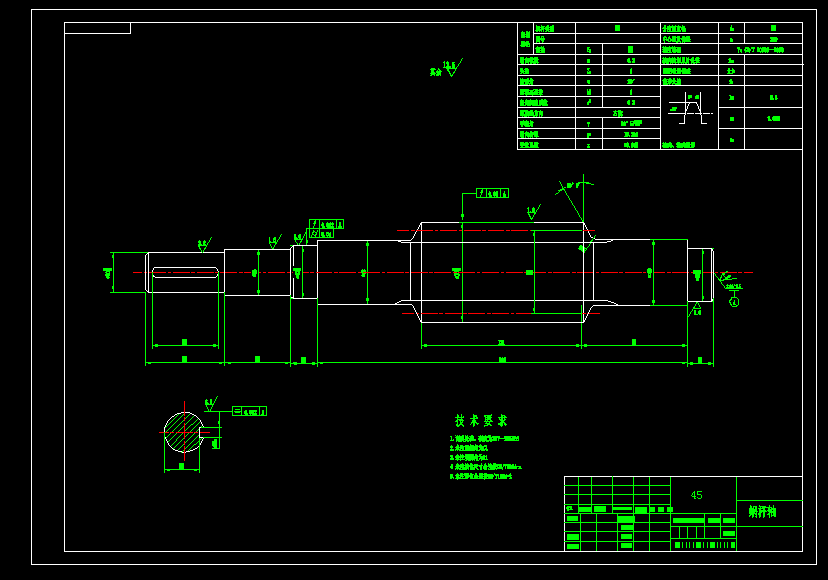
Task: Select technical requirement line numbered 1
Action: tap(484, 438)
